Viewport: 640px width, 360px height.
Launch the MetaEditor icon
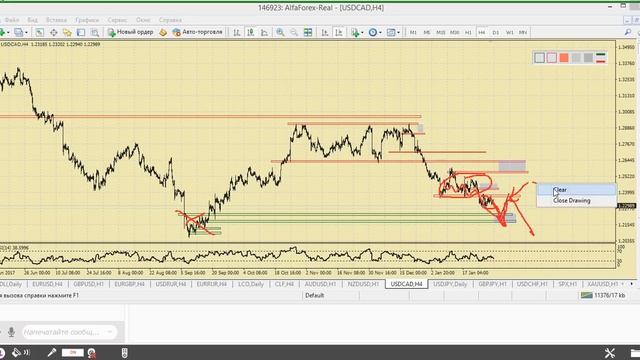tap(163, 32)
